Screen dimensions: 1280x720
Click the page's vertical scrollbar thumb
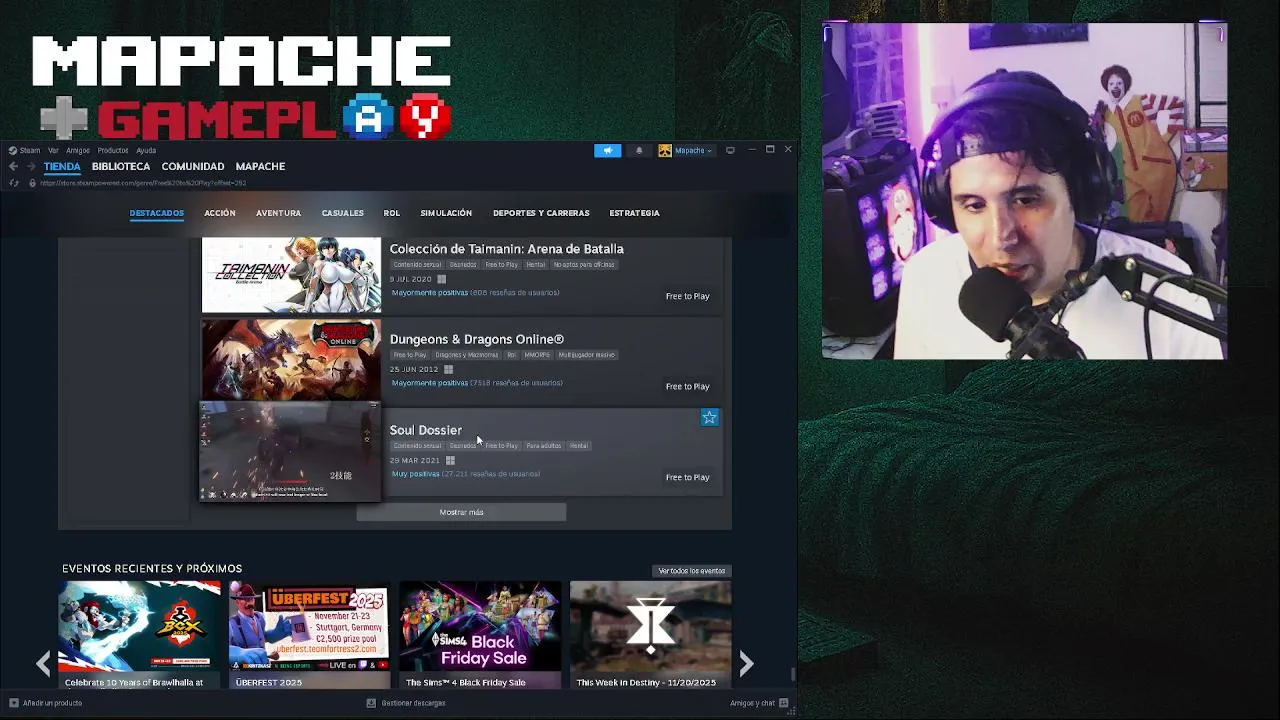(794, 675)
